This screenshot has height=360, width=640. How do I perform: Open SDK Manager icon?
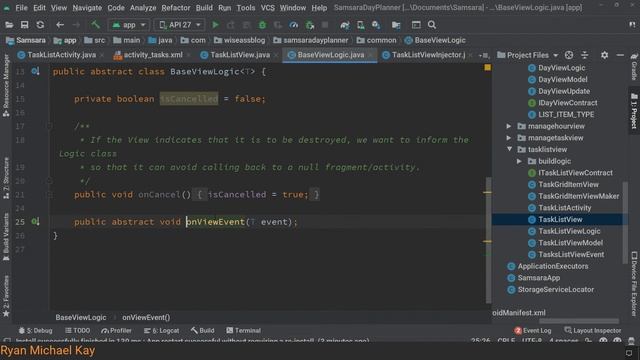376,25
